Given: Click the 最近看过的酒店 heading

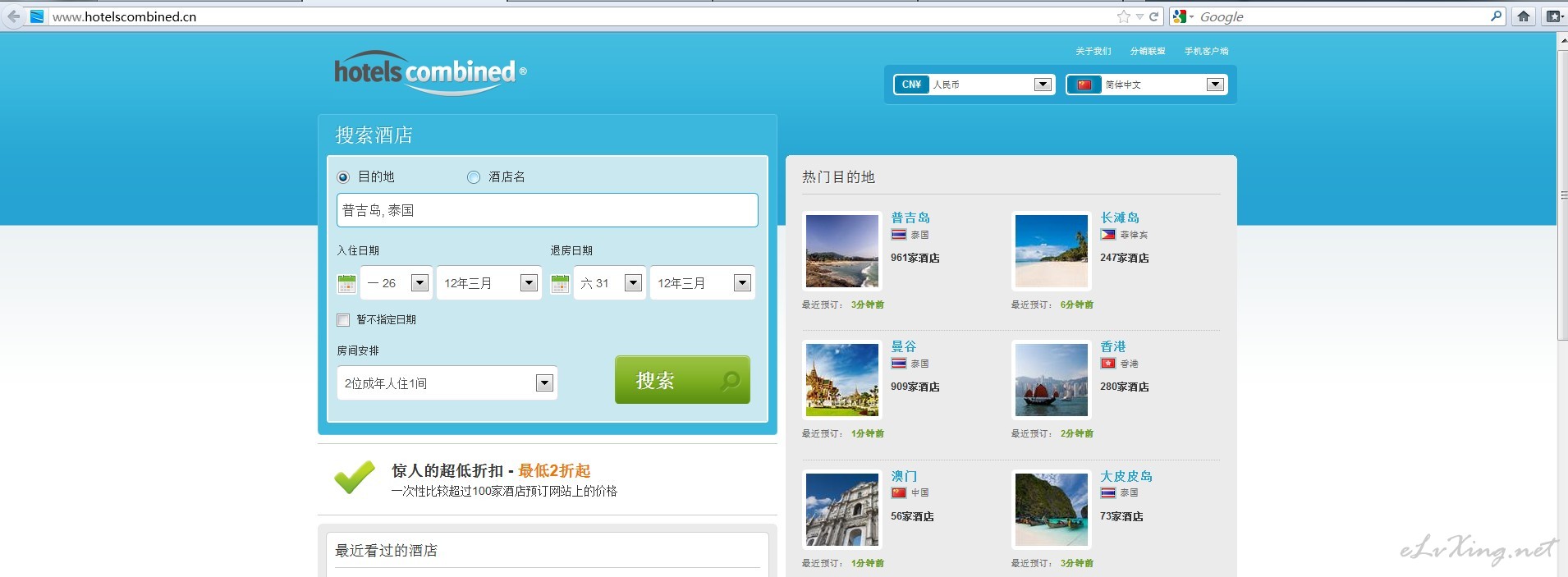Looking at the screenshot, I should (x=386, y=550).
